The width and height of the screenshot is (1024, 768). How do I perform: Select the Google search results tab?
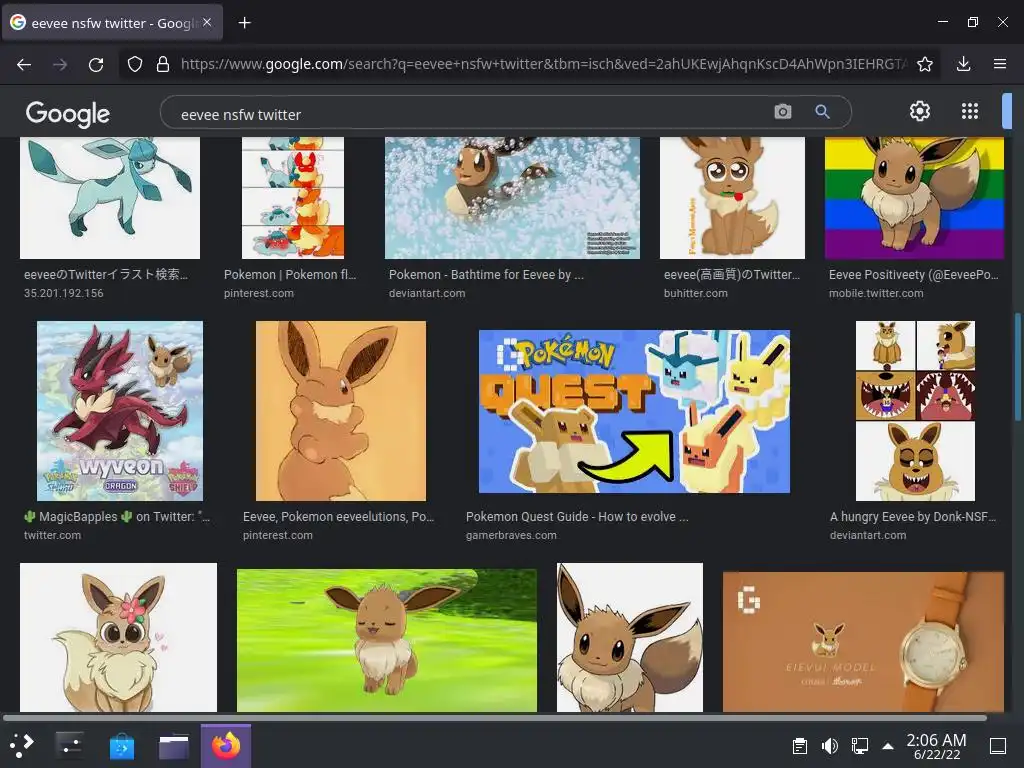pos(112,23)
